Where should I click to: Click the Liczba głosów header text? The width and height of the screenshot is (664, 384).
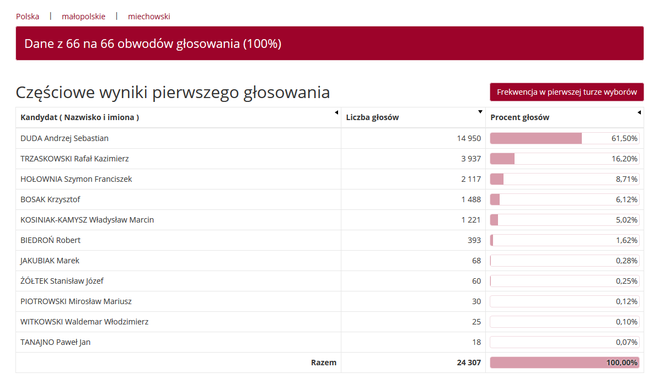(372, 117)
